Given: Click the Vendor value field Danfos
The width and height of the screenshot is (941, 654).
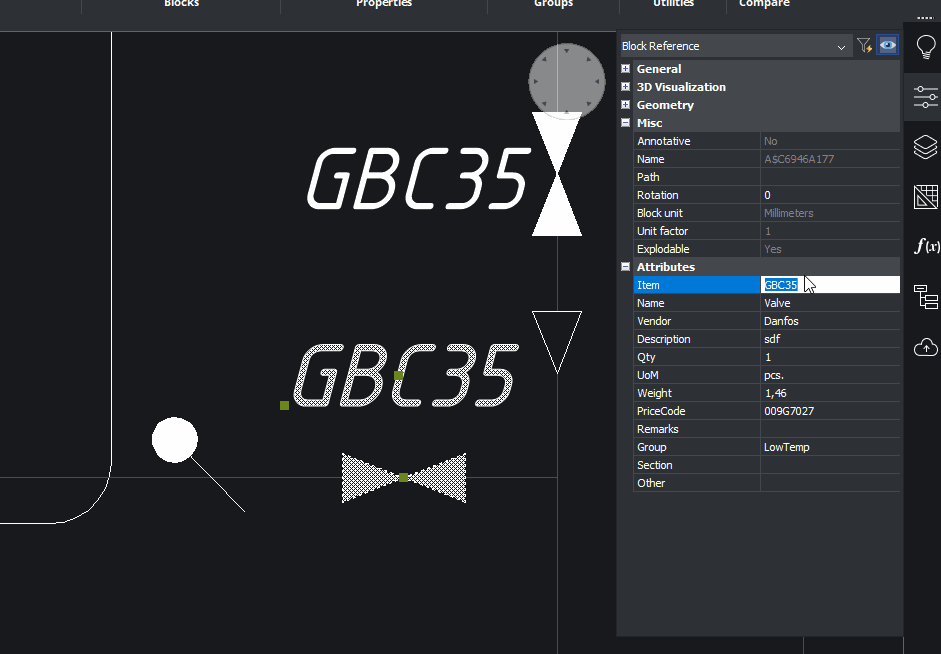Looking at the screenshot, I should point(830,321).
